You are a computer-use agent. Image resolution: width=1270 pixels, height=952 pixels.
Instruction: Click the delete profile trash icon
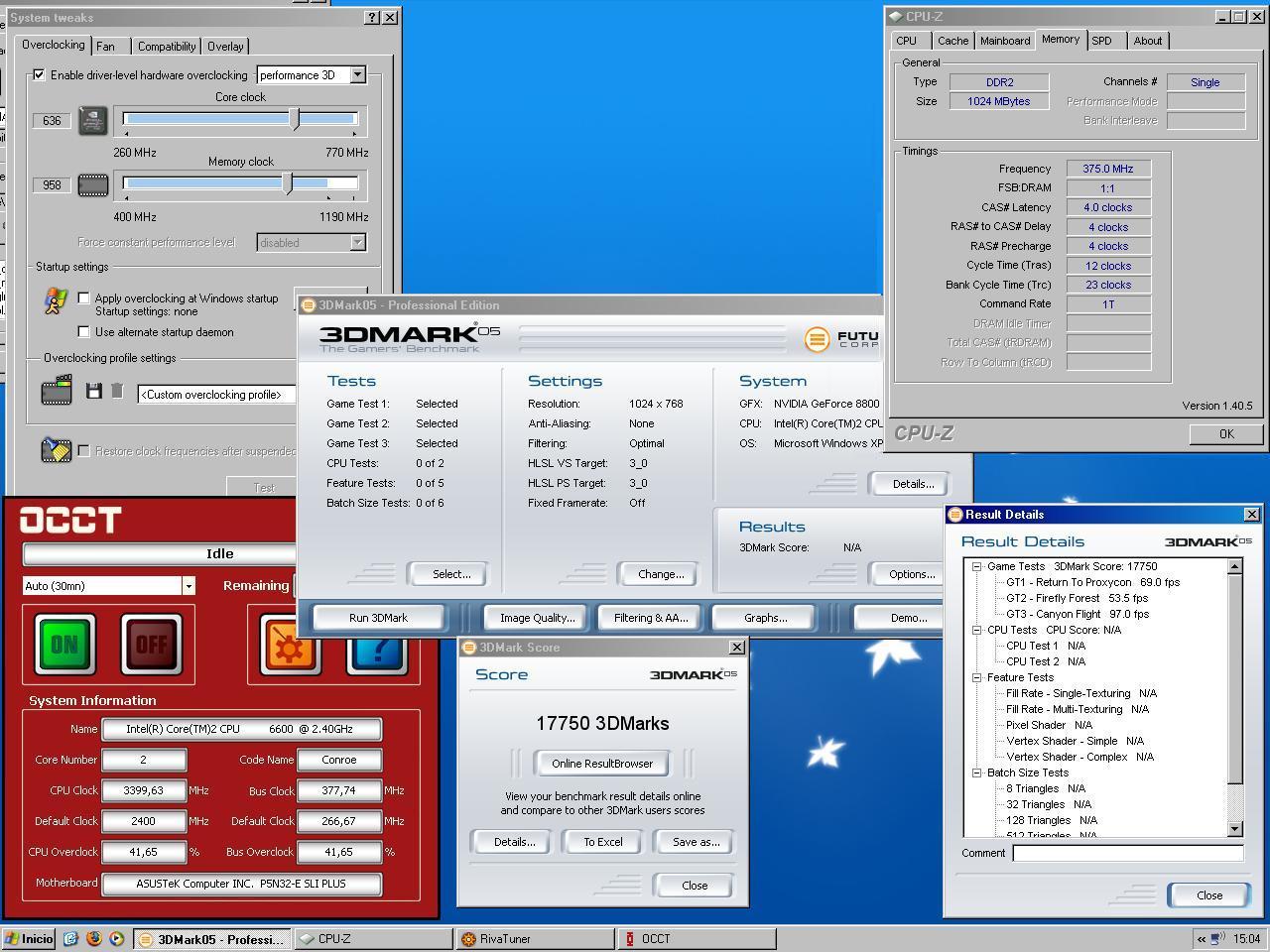[116, 392]
